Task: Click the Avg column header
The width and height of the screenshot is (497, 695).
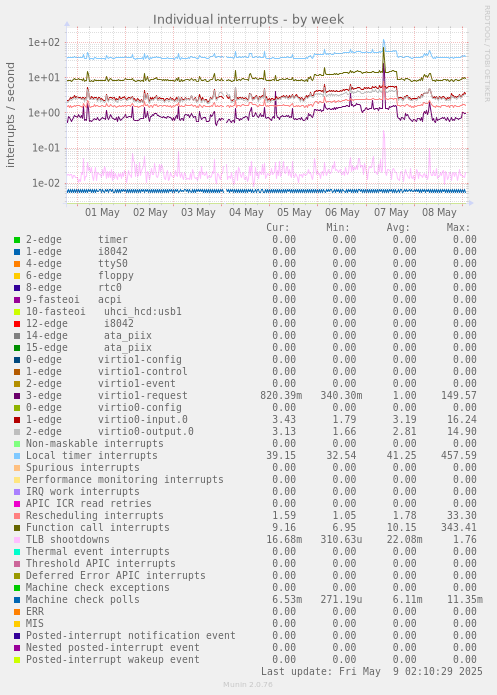Action: [398, 228]
